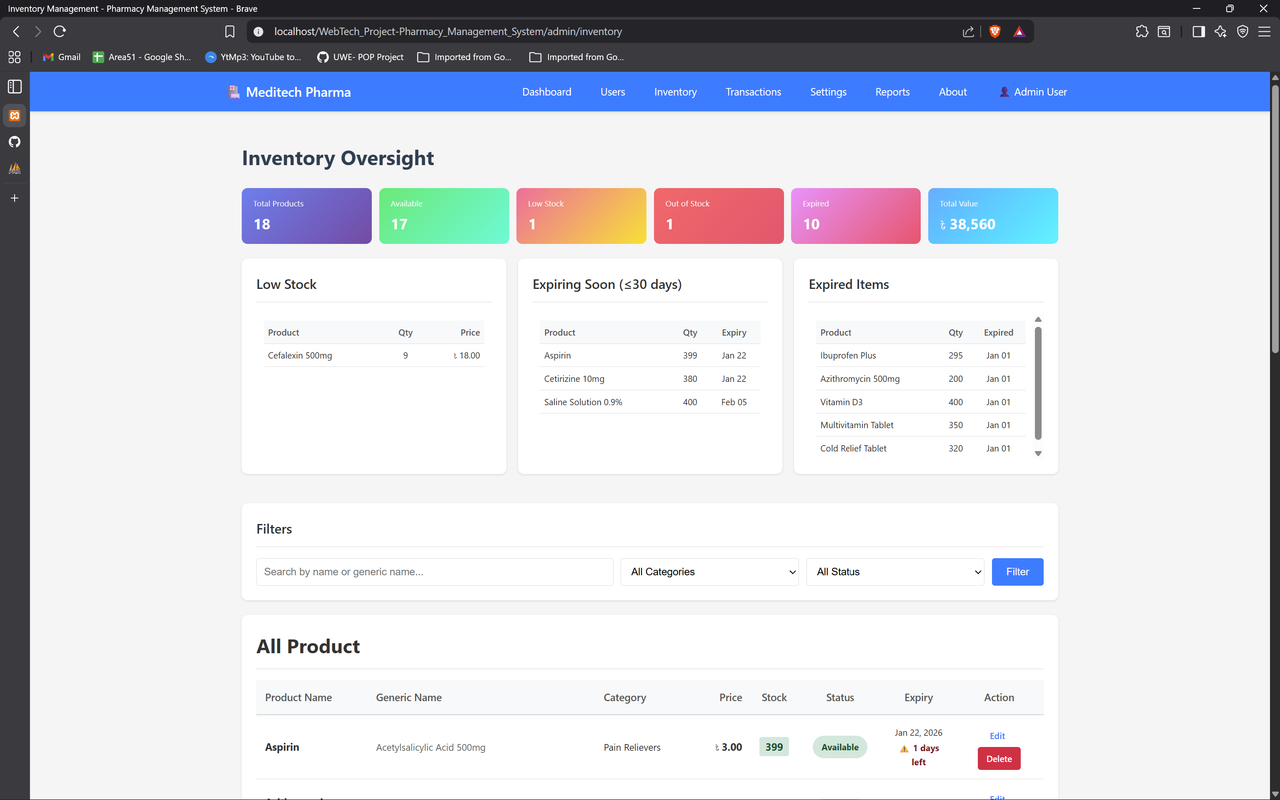Image resolution: width=1280 pixels, height=800 pixels.
Task: Switch to the GitHub vertical tab
Action: point(14,142)
